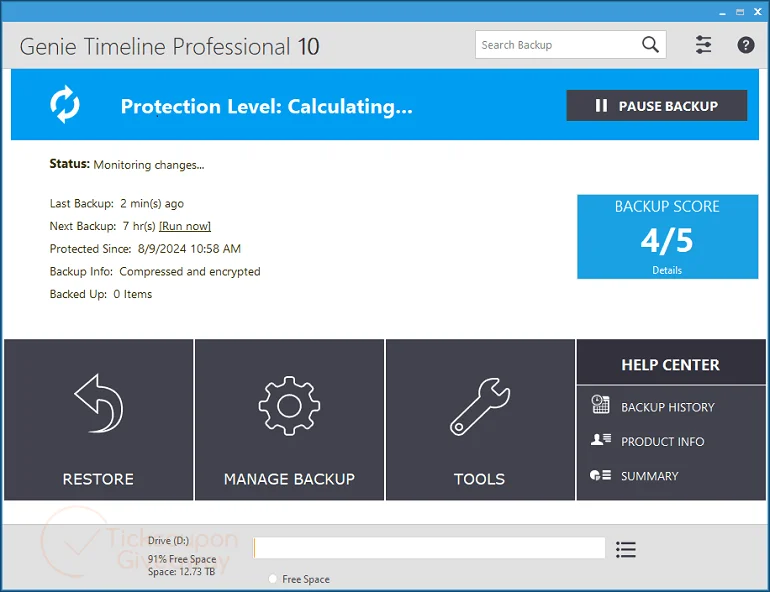The image size is (770, 592).
Task: Click the search magnifier icon
Action: 650,45
